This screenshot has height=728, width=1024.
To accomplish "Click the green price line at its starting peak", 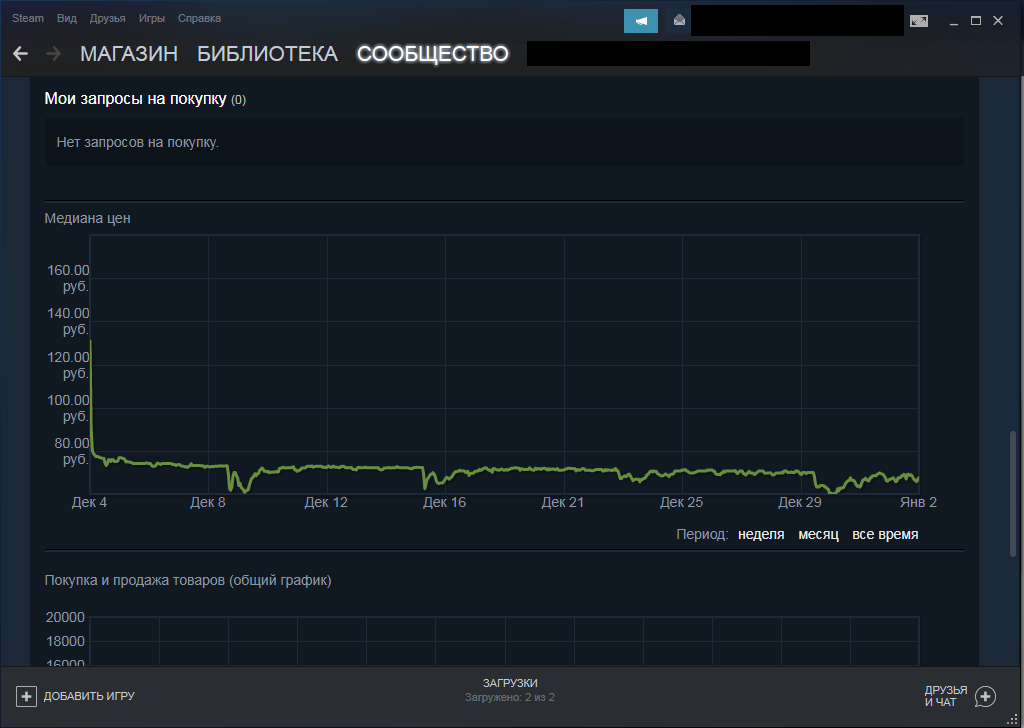I will click(x=90, y=343).
